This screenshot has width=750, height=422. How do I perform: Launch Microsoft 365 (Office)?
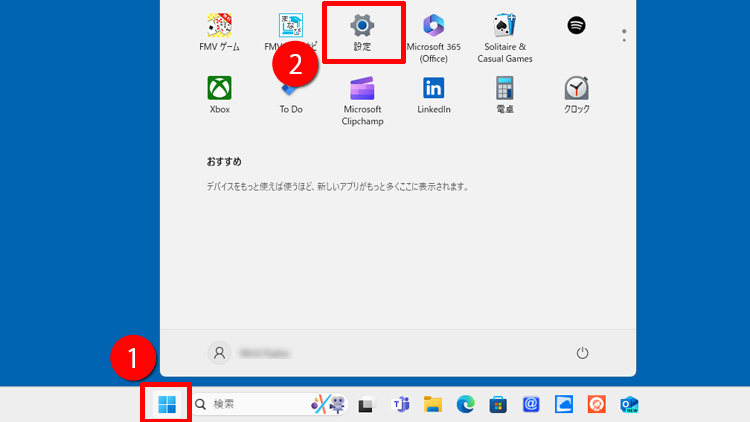pos(433,38)
